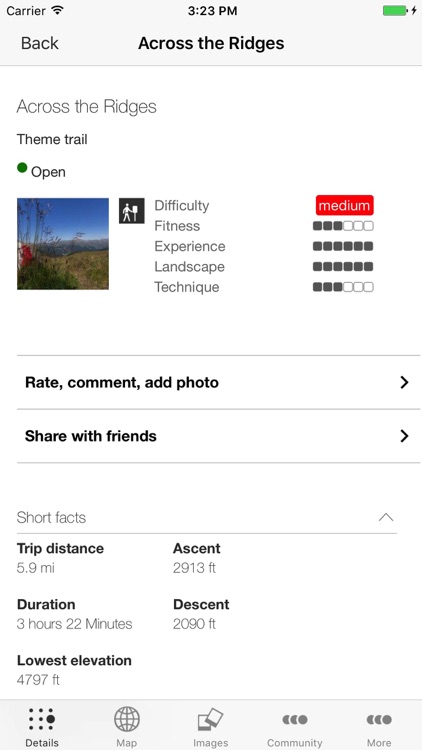Tap the Community tab icon
The image size is (422, 750).
pos(295,719)
